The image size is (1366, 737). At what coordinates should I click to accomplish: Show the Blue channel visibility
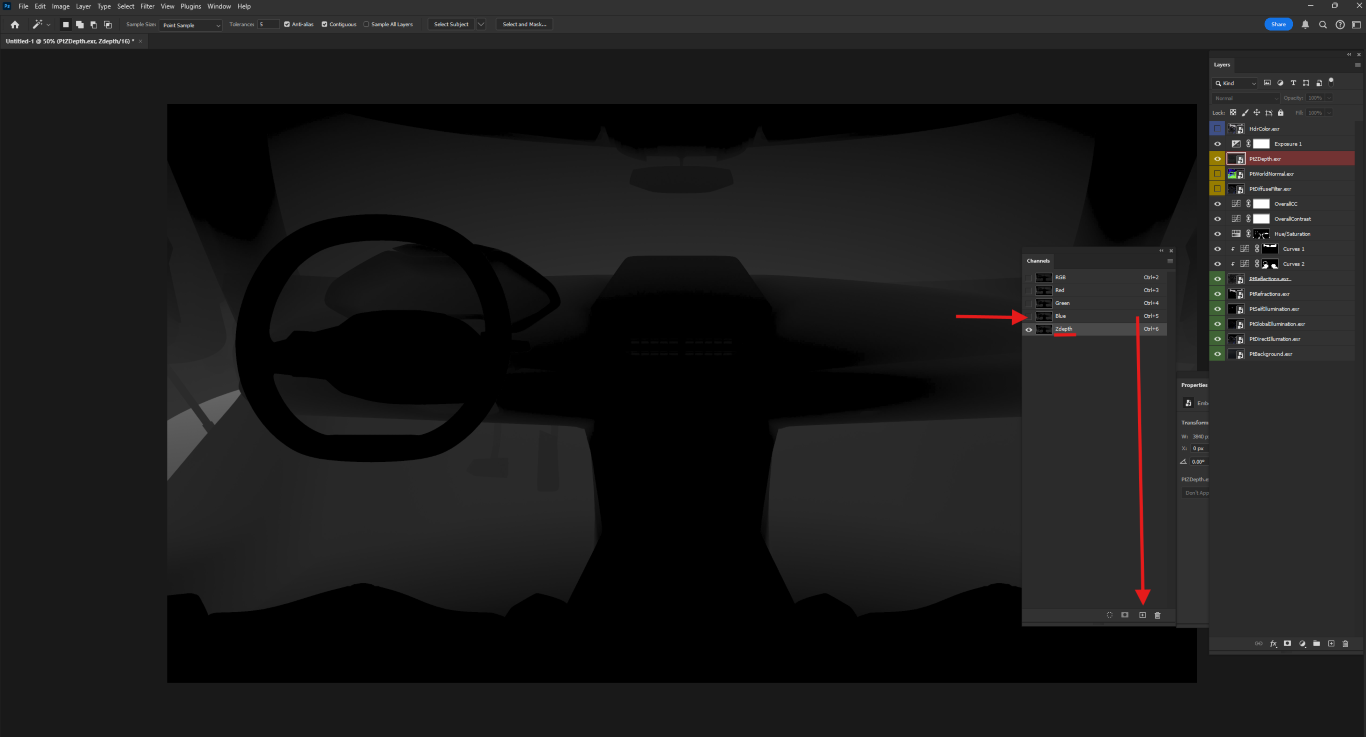pyautogui.click(x=1029, y=316)
